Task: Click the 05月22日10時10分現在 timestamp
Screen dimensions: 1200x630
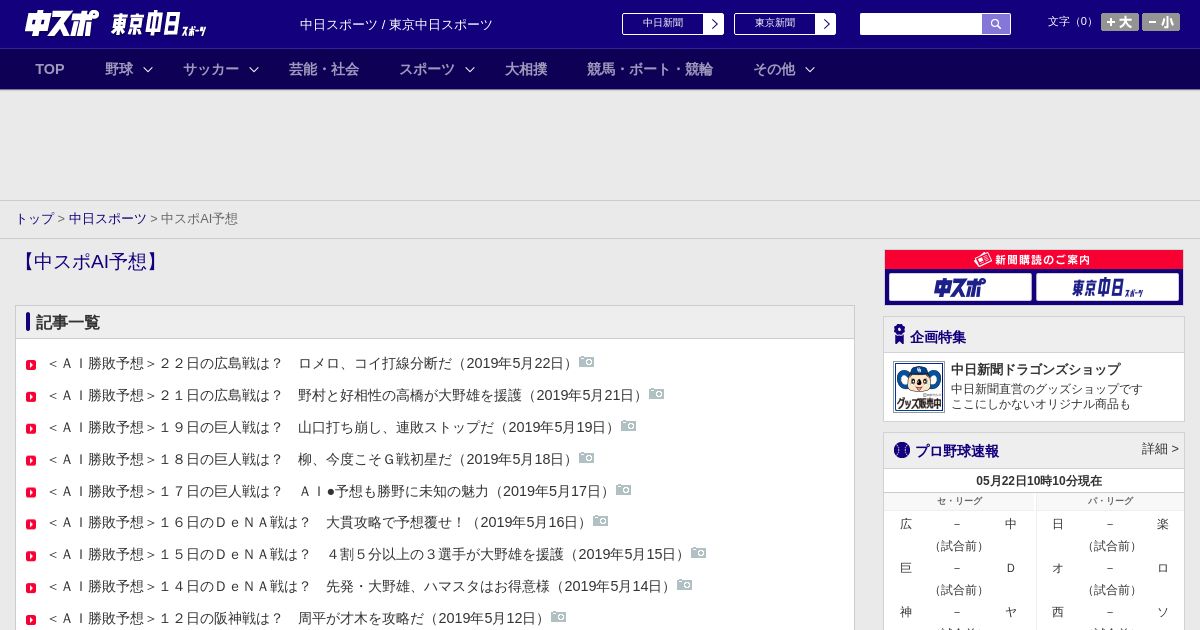Action: 1039,481
